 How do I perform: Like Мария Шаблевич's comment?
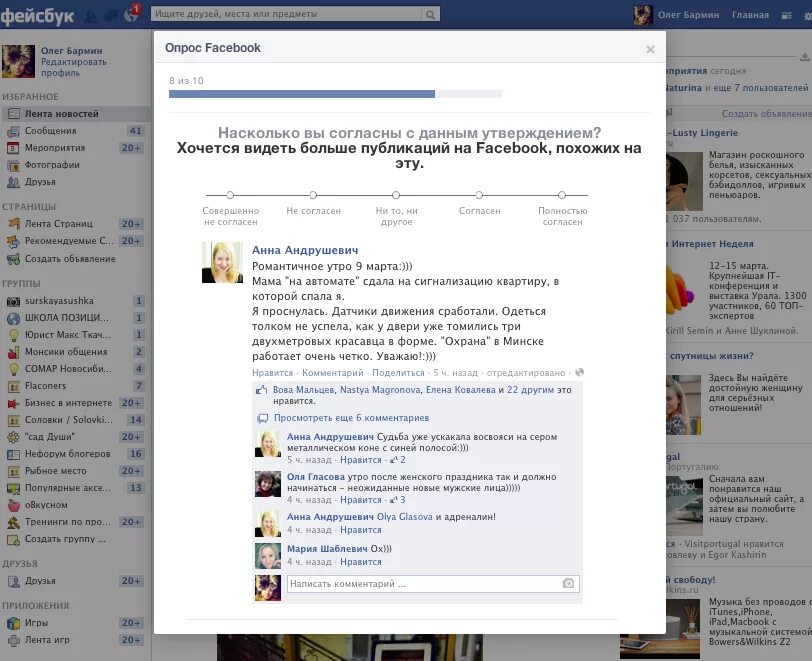point(360,562)
